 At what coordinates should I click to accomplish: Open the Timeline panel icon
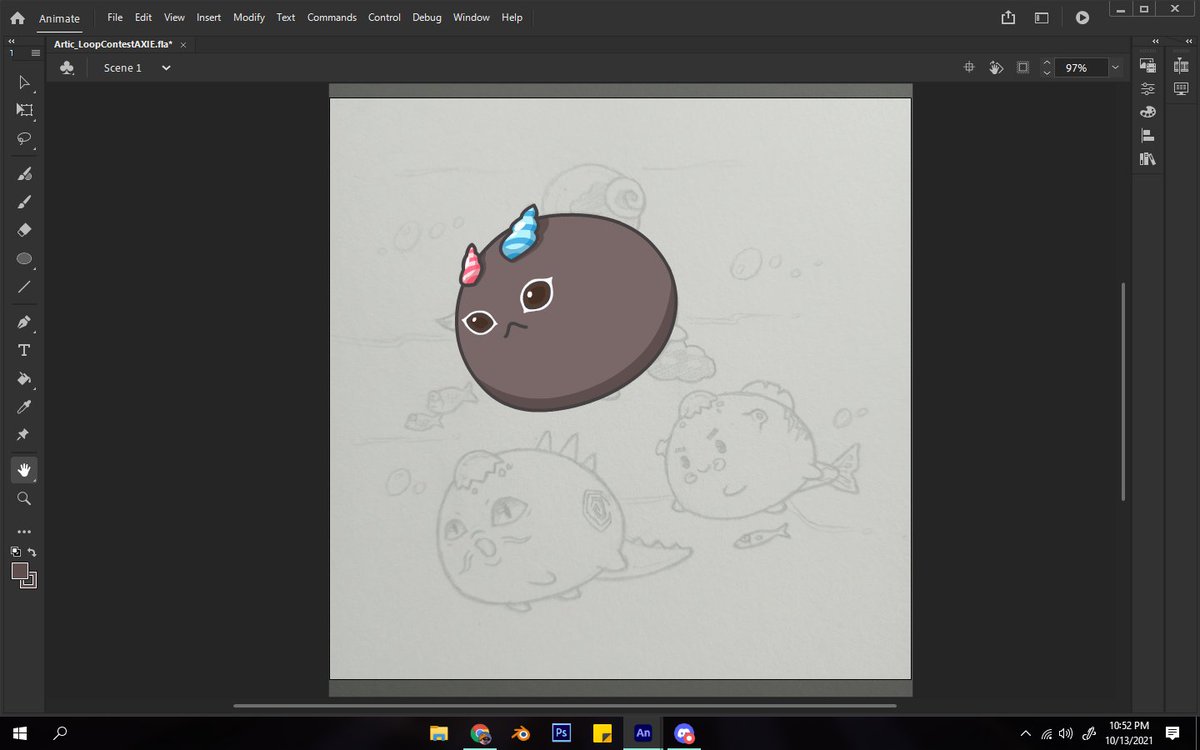[x=1181, y=65]
